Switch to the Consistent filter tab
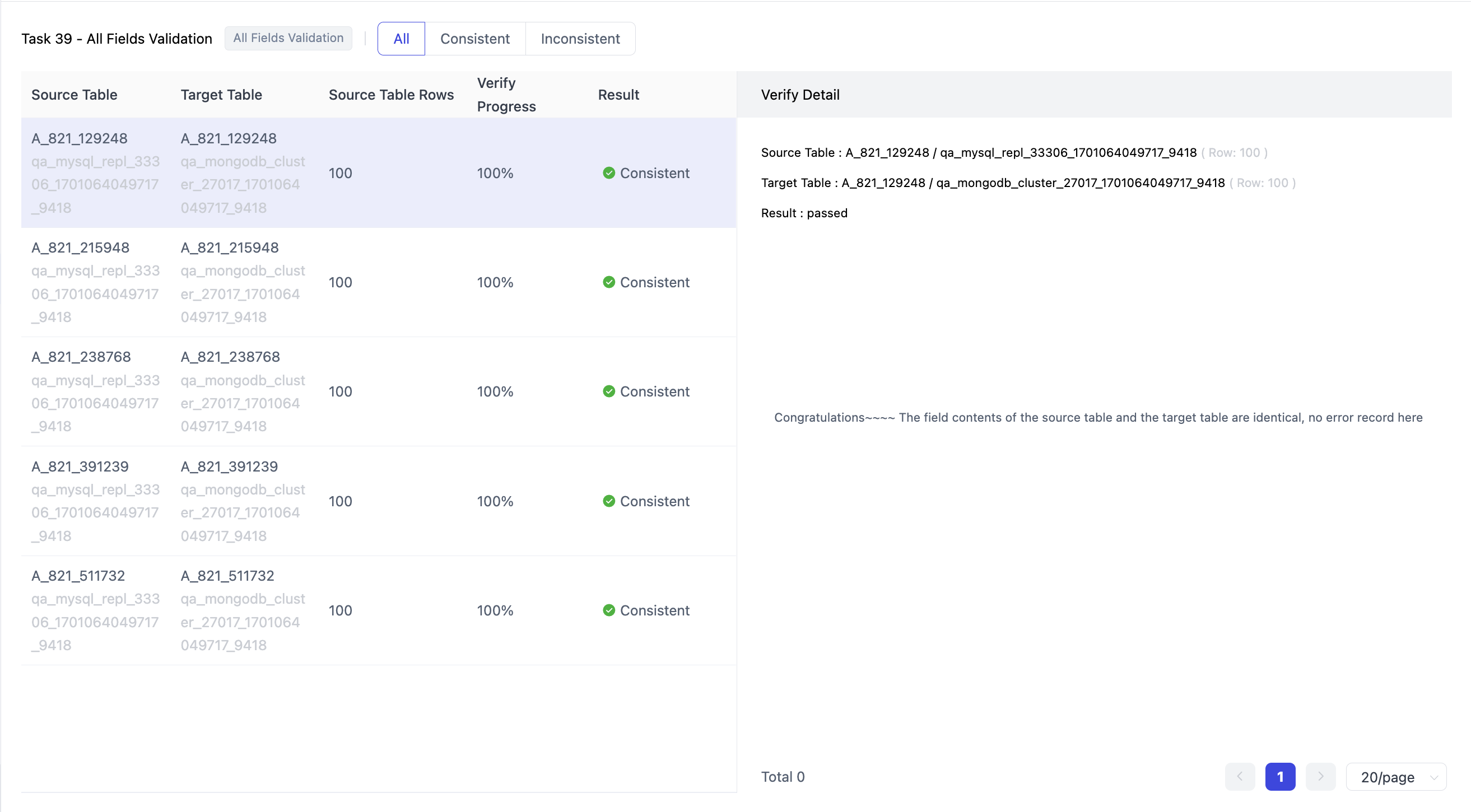 [x=474, y=39]
